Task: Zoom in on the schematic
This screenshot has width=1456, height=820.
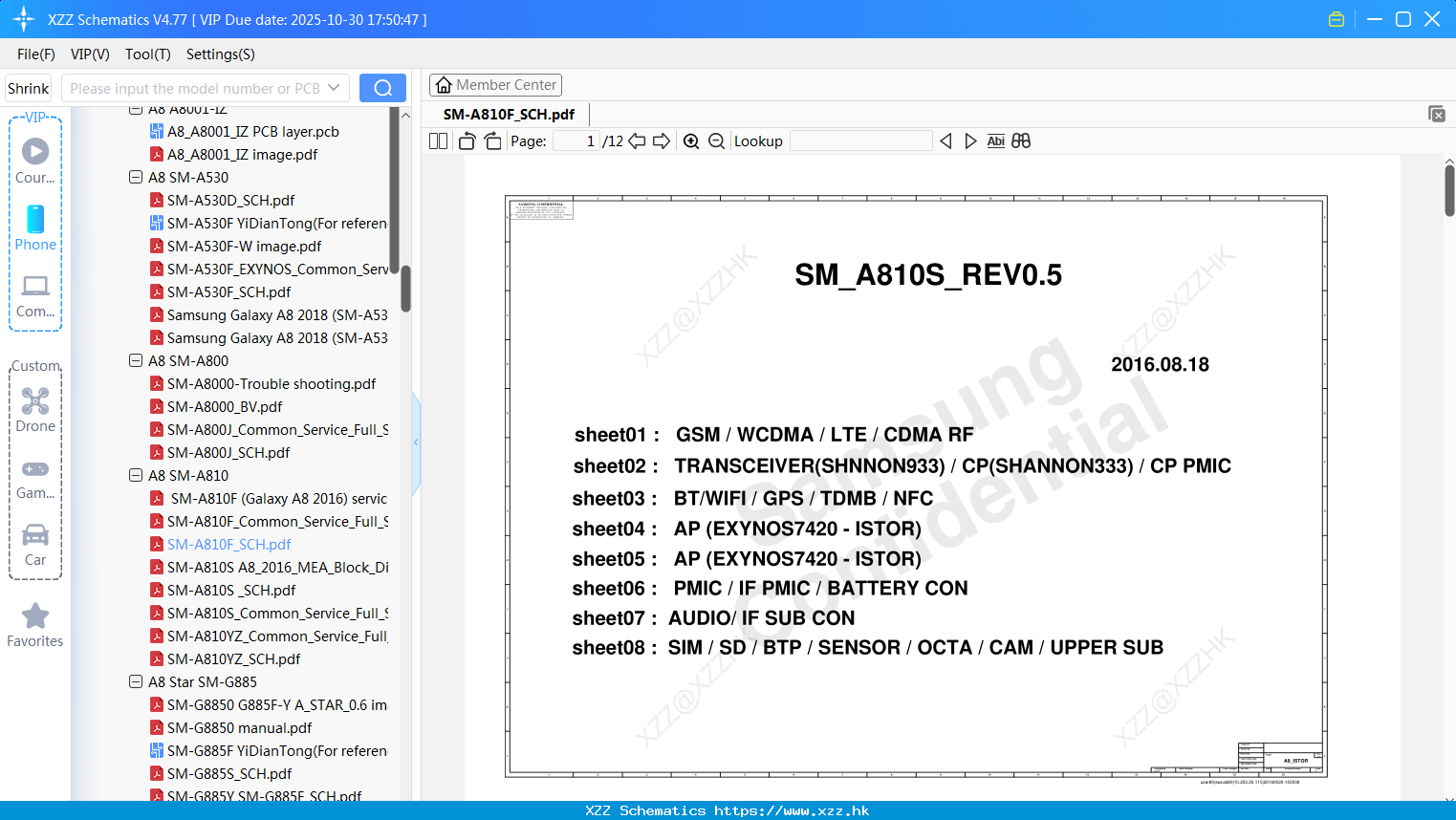Action: pos(691,141)
